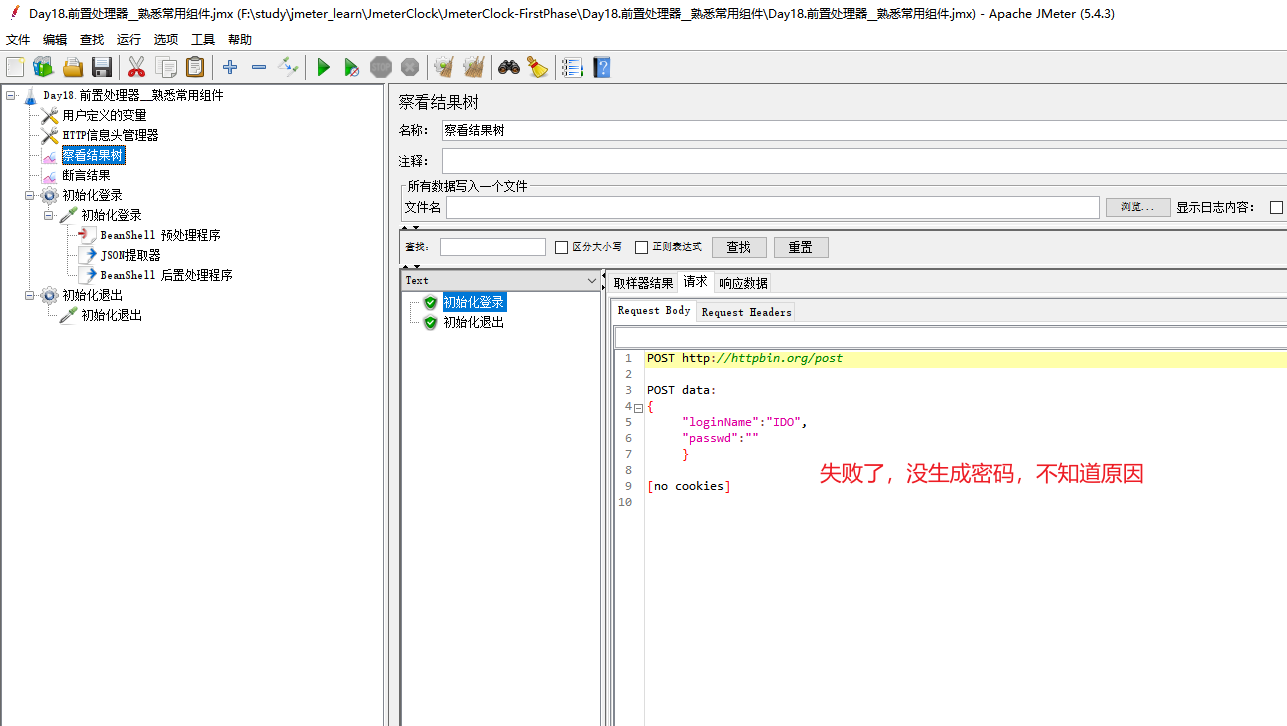The height and width of the screenshot is (726, 1287).
Task: Click the Expand All plus icon
Action: point(230,67)
